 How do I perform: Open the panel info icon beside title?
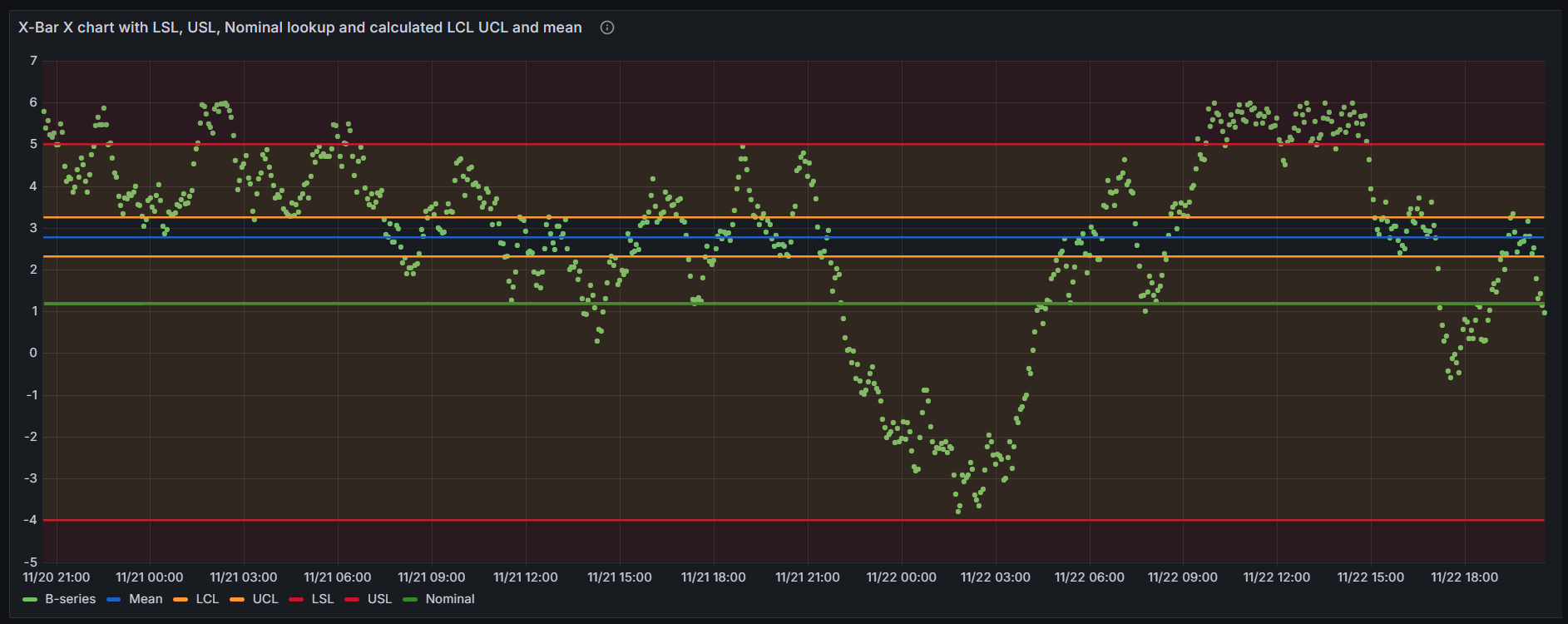(x=607, y=27)
